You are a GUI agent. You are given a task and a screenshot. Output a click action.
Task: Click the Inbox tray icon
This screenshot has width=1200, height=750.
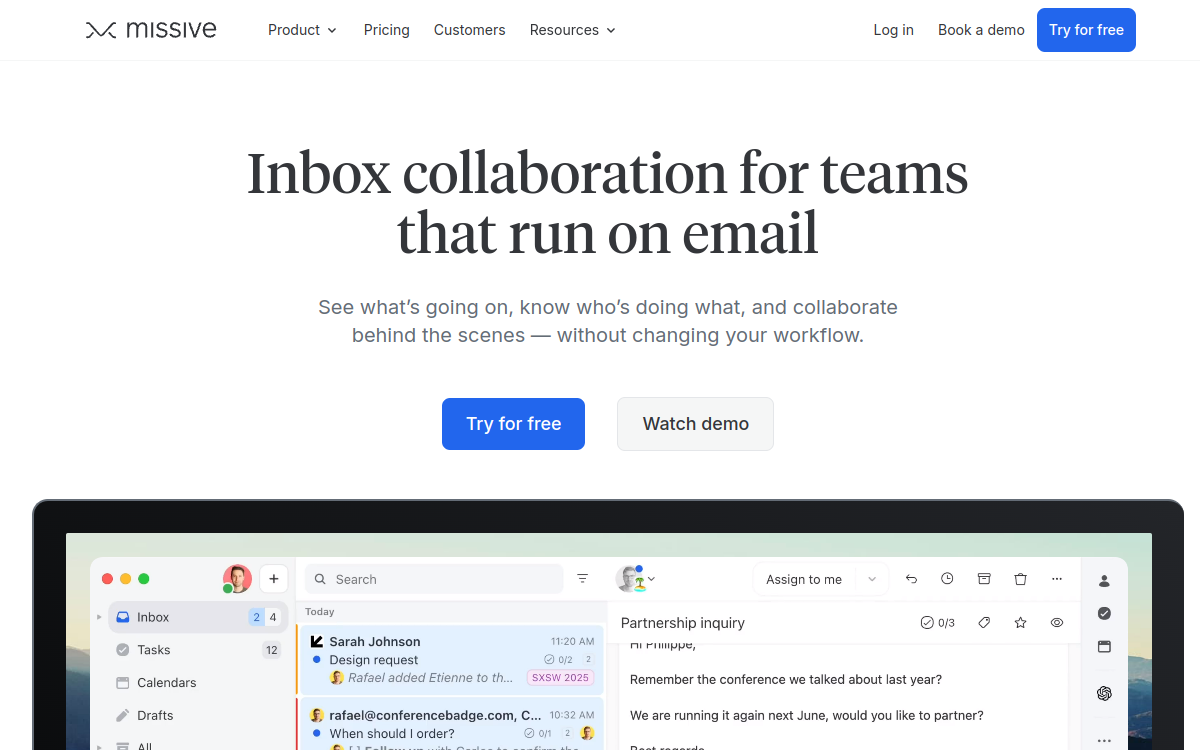[123, 617]
